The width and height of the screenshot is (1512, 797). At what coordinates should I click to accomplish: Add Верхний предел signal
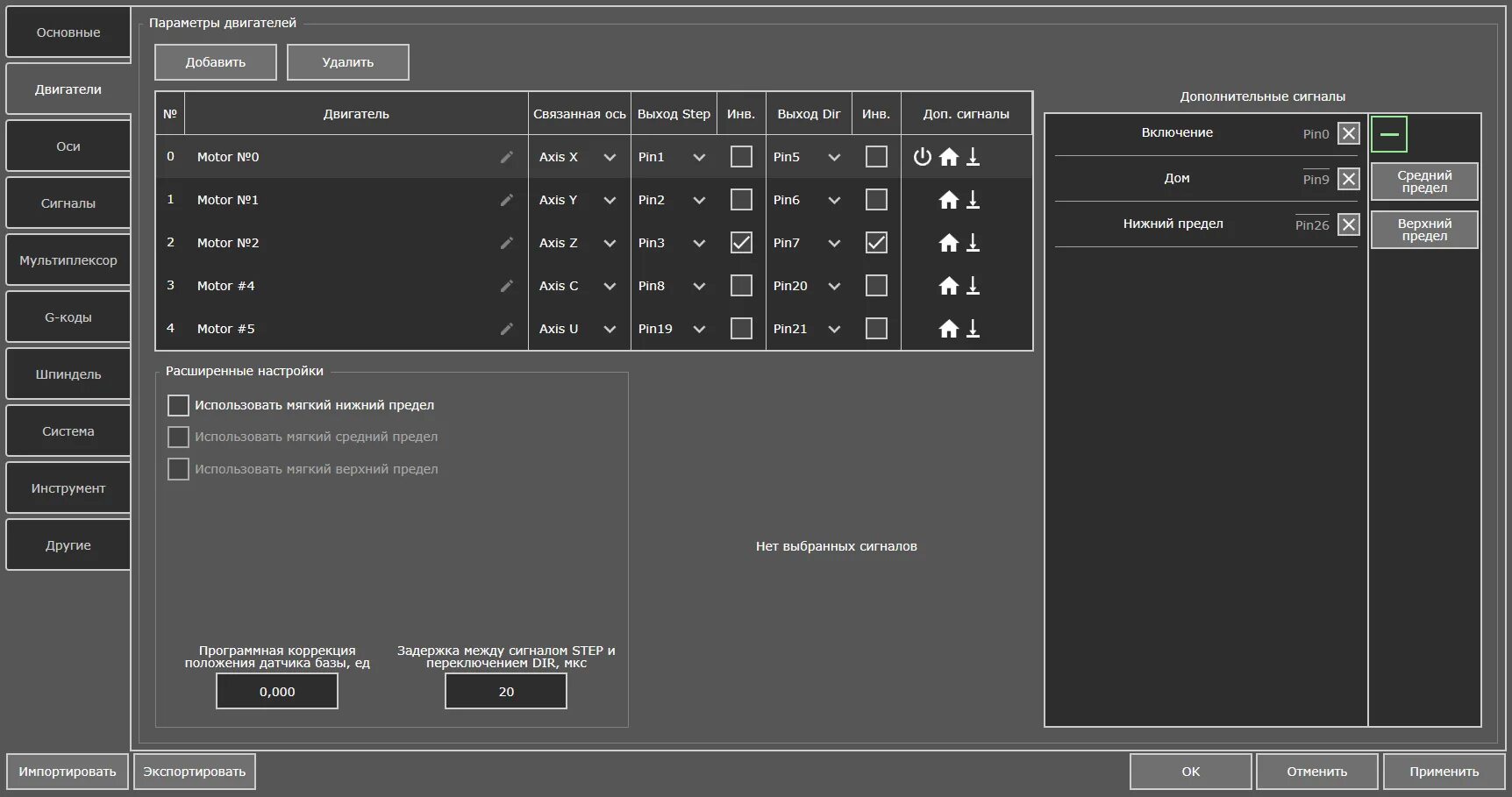click(x=1424, y=230)
